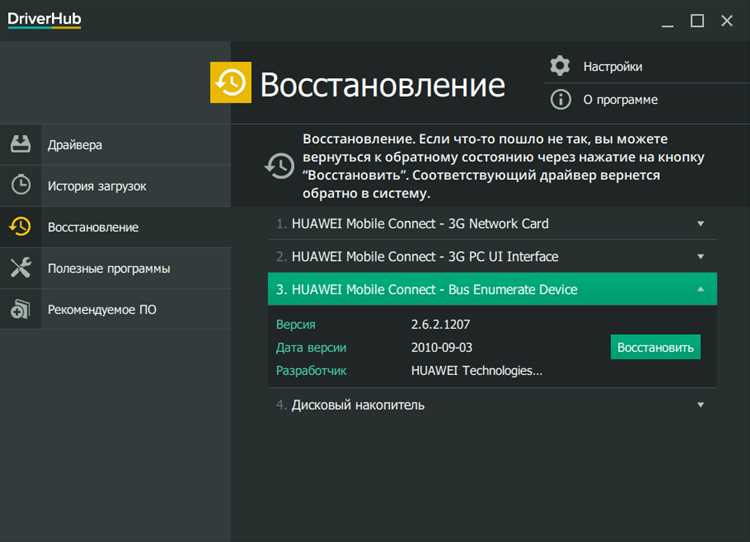
Task: Maximize the DriverHub window
Action: [x=697, y=21]
